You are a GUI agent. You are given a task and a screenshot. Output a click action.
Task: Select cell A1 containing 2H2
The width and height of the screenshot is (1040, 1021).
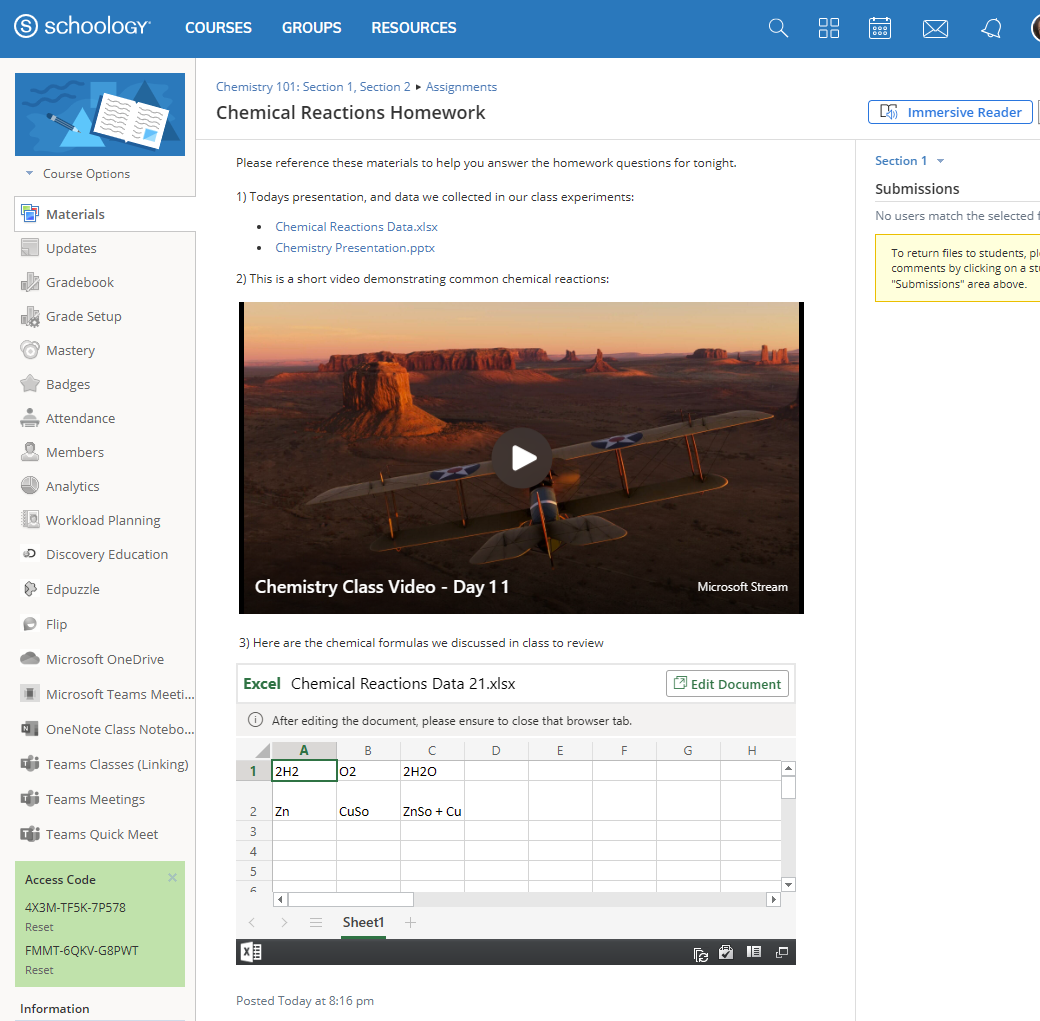[304, 771]
